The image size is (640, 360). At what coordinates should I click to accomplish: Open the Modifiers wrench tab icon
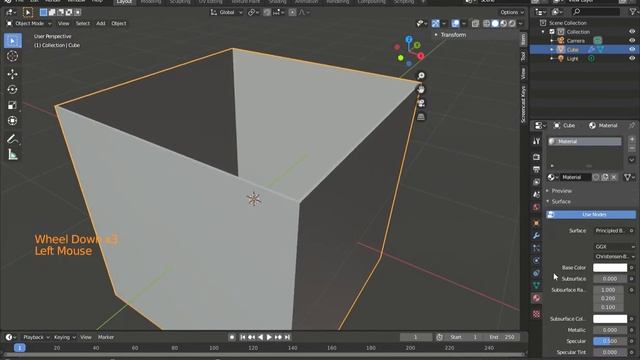pyautogui.click(x=536, y=236)
